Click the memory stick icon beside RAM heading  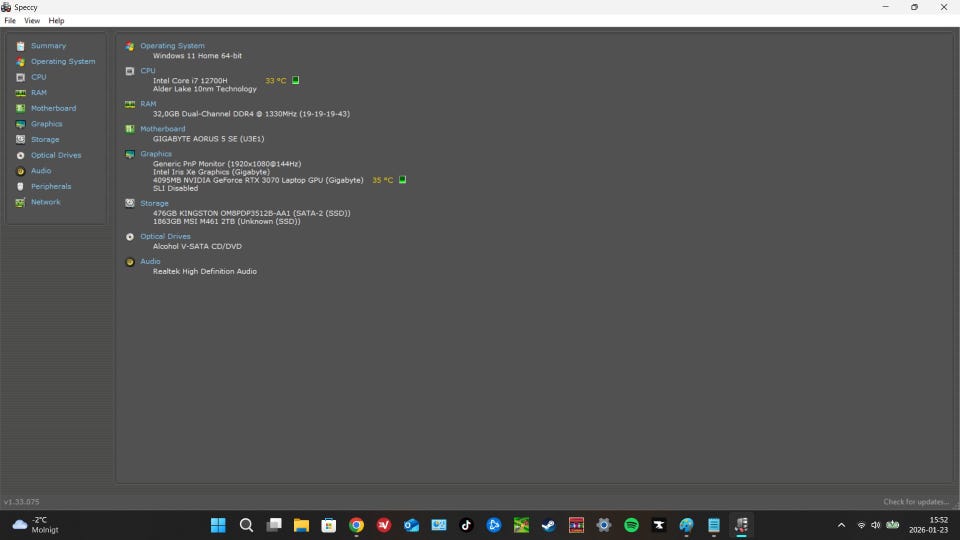(130, 105)
